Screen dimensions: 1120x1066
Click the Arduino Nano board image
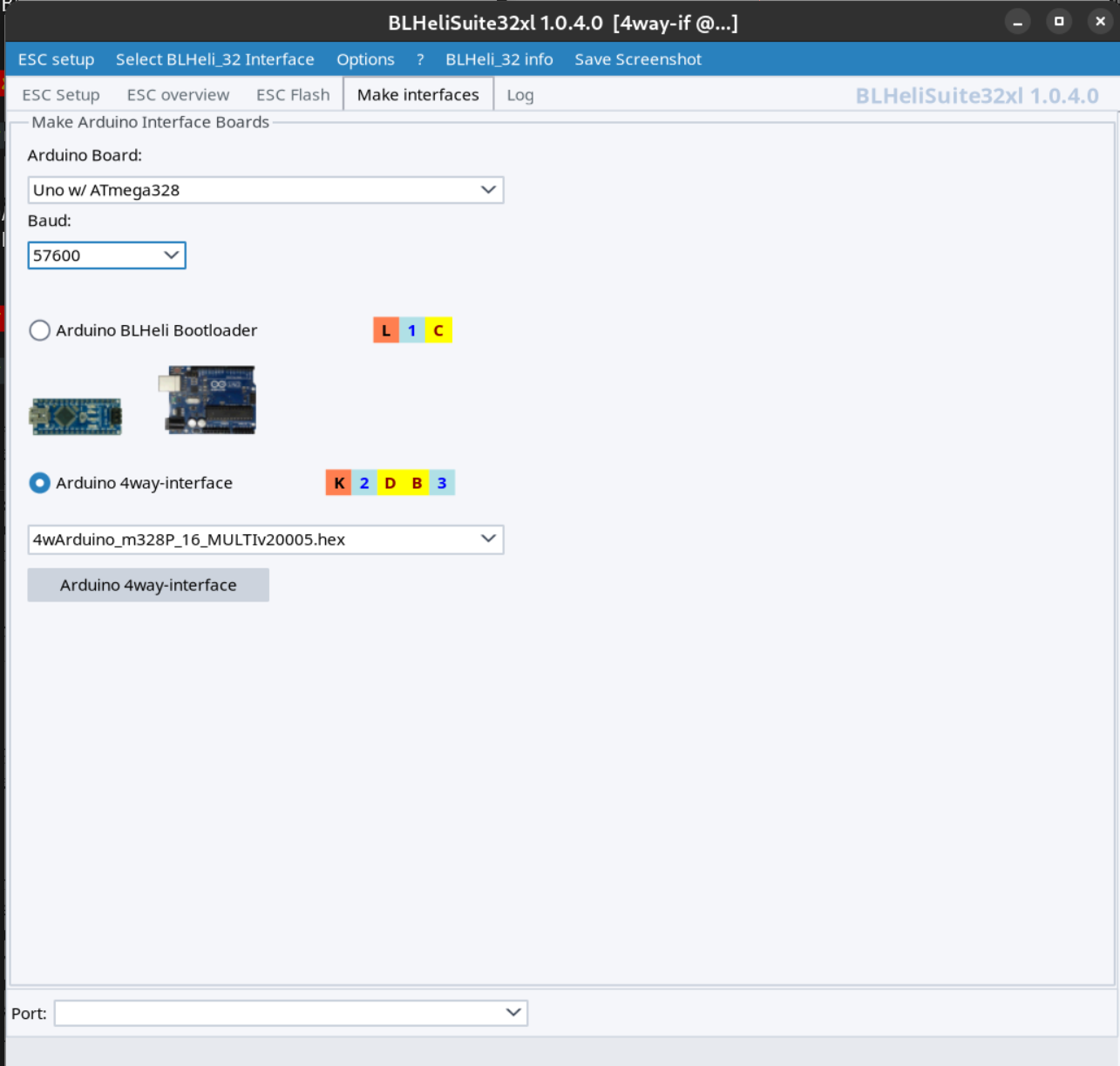pos(76,417)
